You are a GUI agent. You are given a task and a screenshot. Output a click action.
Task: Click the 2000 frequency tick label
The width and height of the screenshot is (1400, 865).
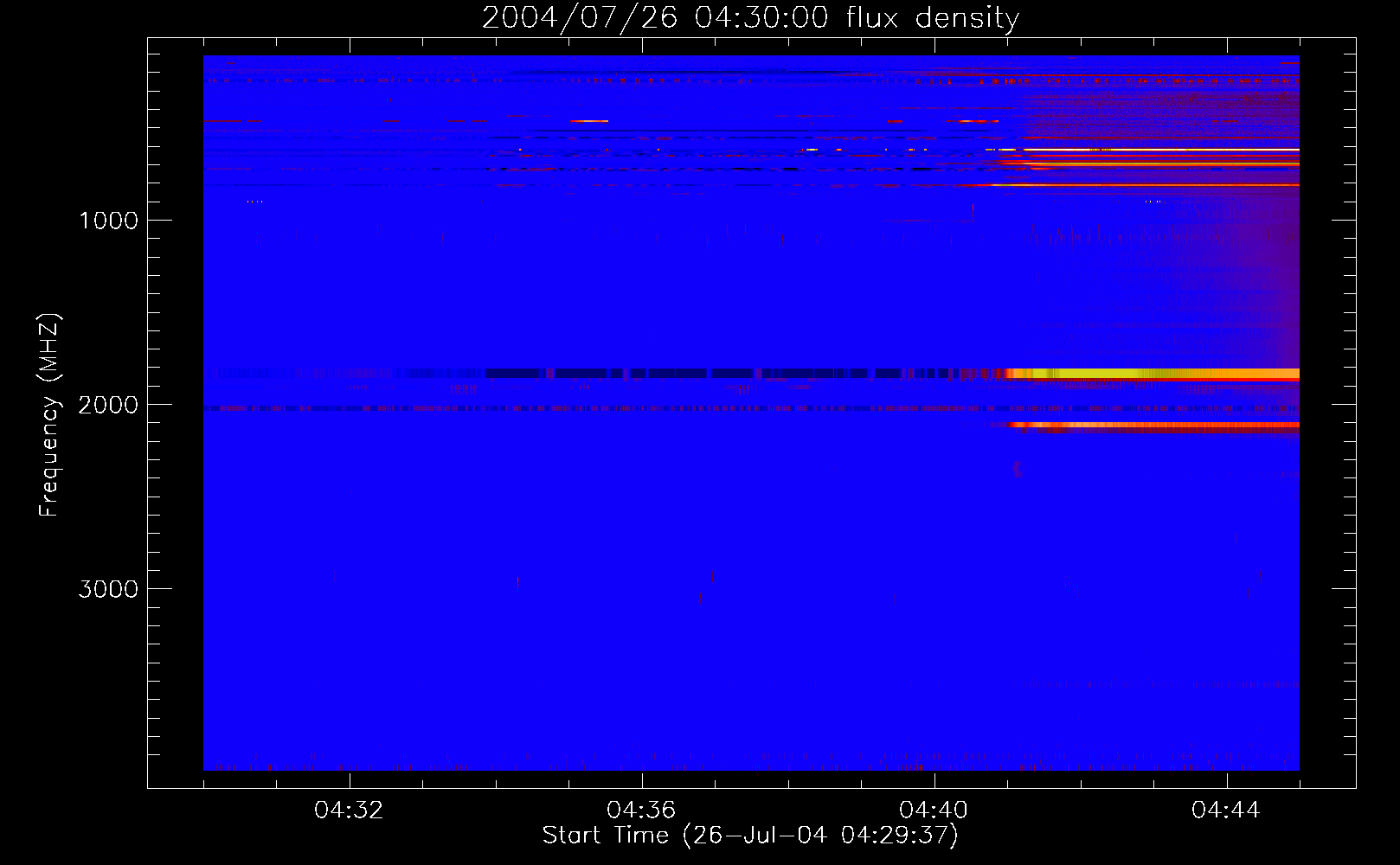(x=108, y=405)
